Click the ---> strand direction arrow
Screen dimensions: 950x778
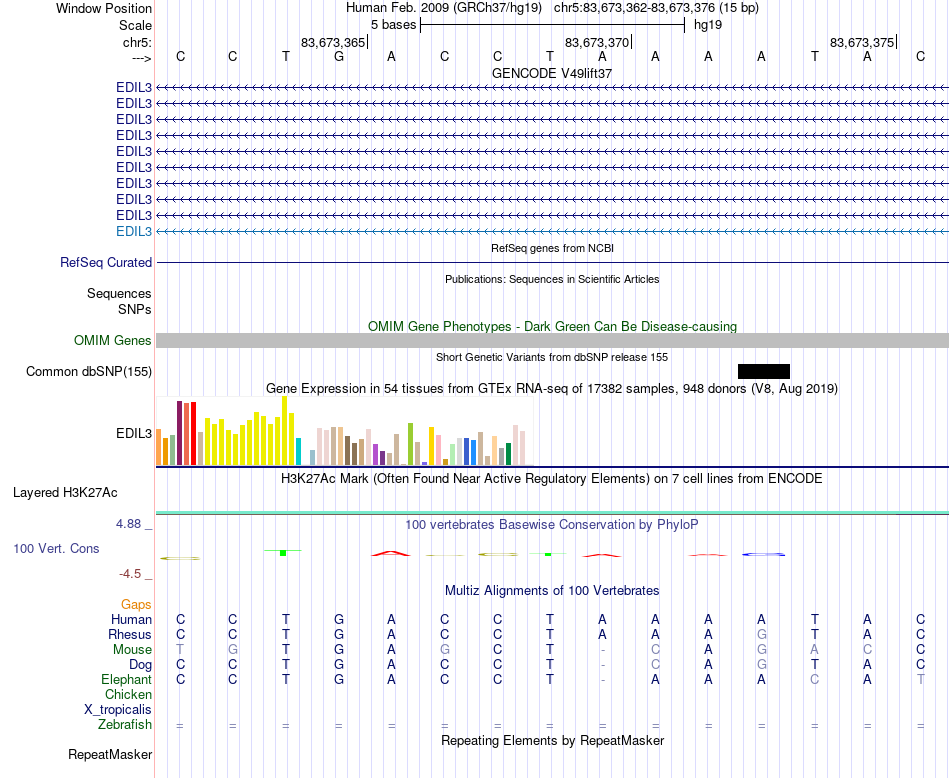click(142, 58)
